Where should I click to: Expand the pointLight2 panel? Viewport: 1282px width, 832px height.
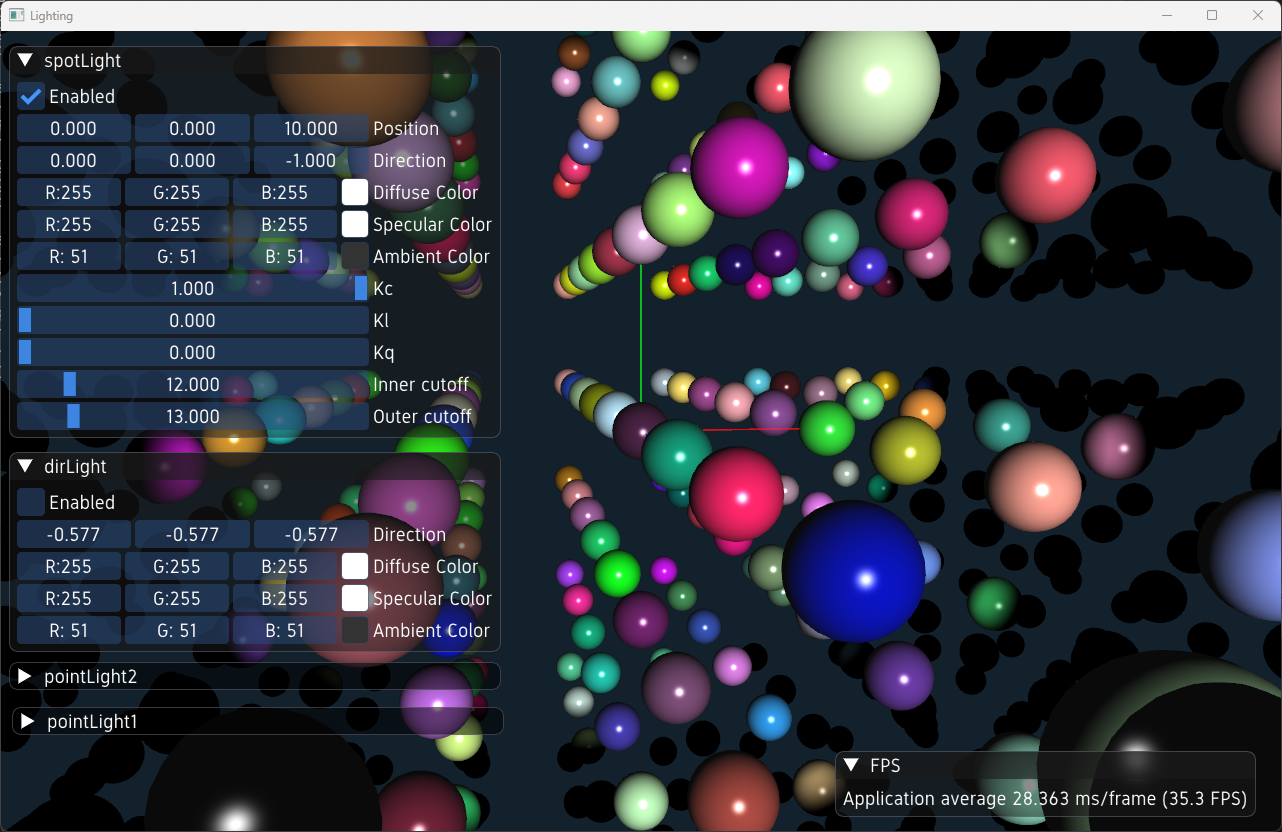(26, 677)
